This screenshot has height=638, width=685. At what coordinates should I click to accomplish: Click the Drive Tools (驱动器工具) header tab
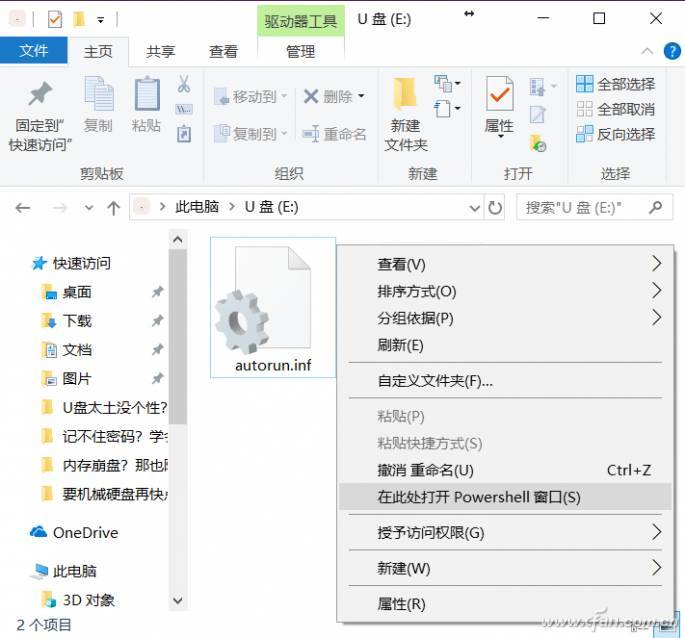pyautogui.click(x=301, y=21)
